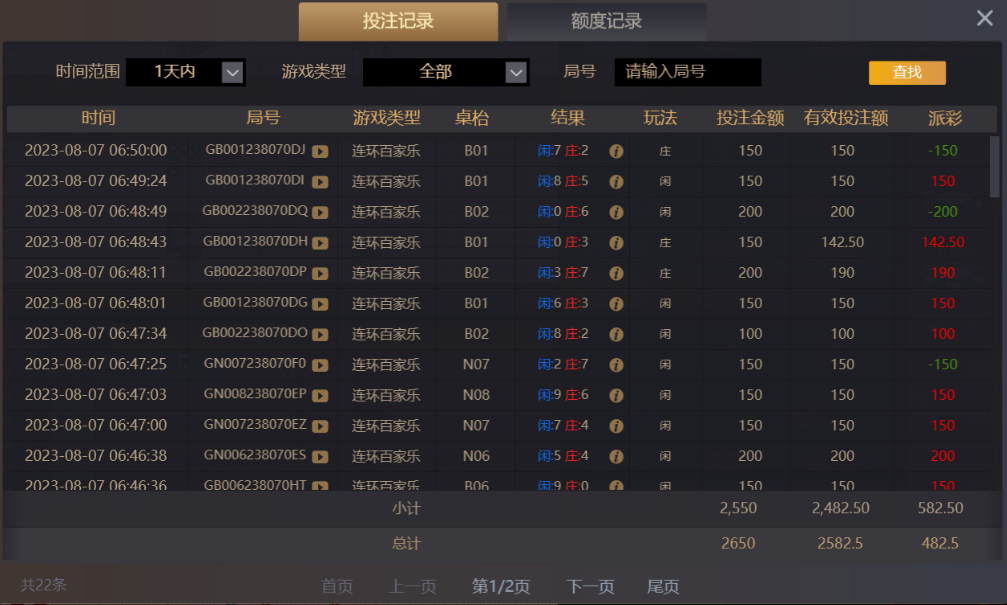Play video replay for round GB001238070DI
The width and height of the screenshot is (1007, 605).
[320, 182]
